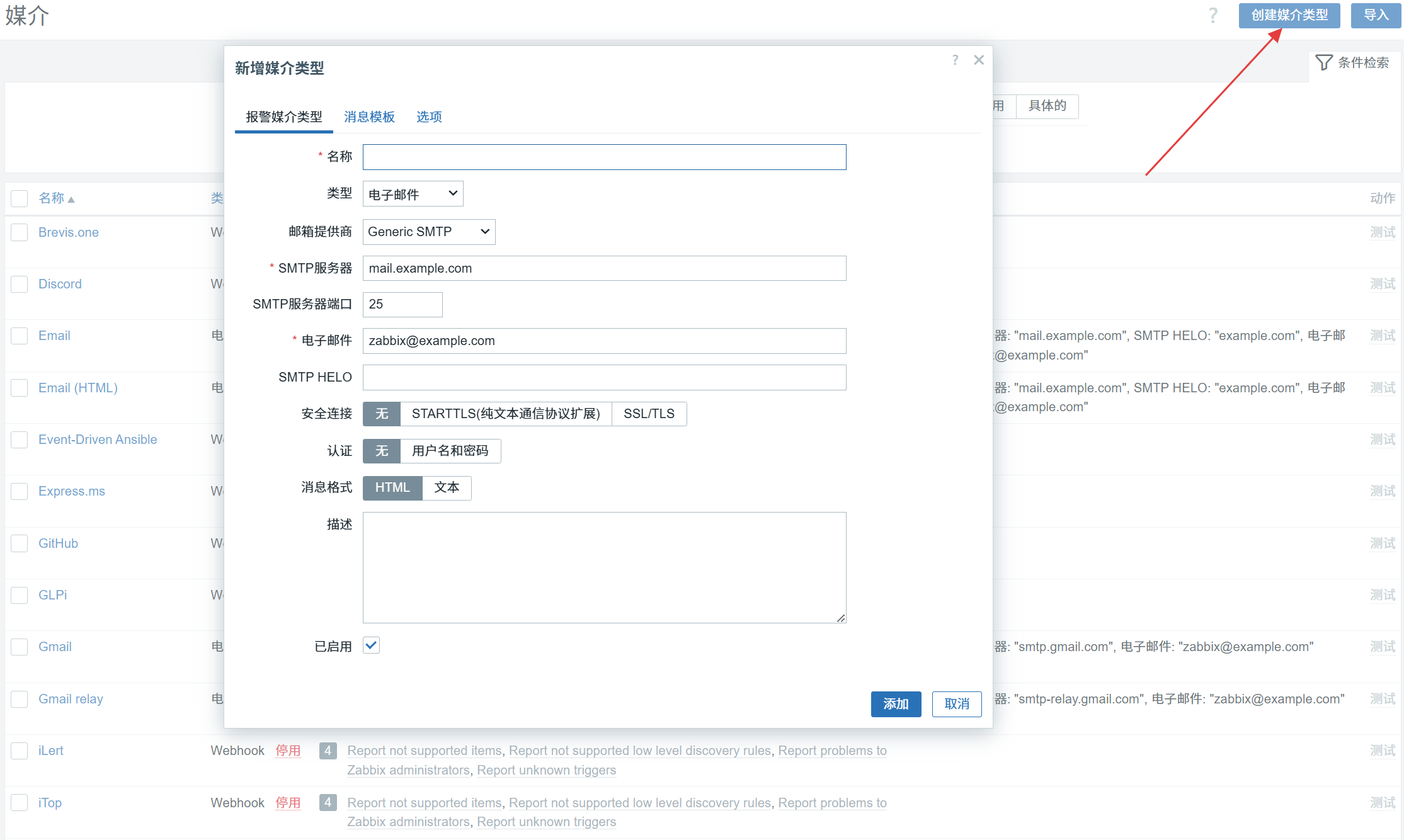Image resolution: width=1404 pixels, height=840 pixels.
Task: Open the GitHub media type link
Action: (58, 543)
